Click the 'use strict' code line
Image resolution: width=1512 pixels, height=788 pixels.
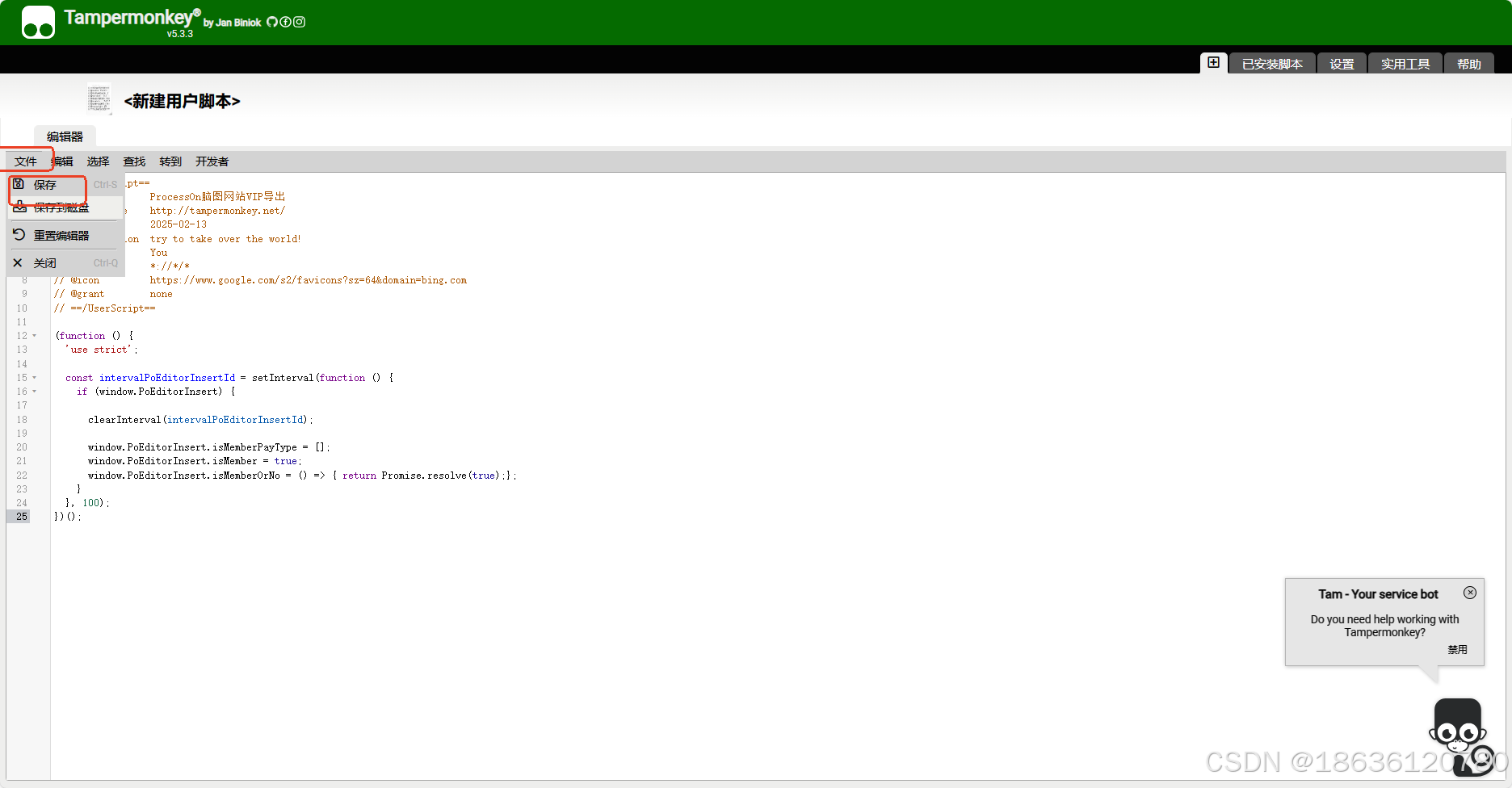pyautogui.click(x=102, y=350)
